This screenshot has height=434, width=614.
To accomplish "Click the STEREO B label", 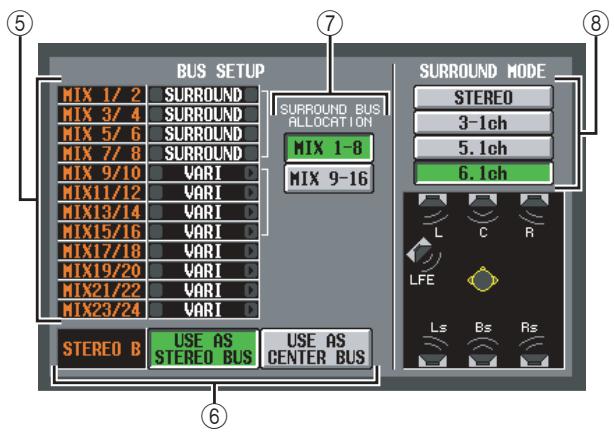I will [x=101, y=349].
